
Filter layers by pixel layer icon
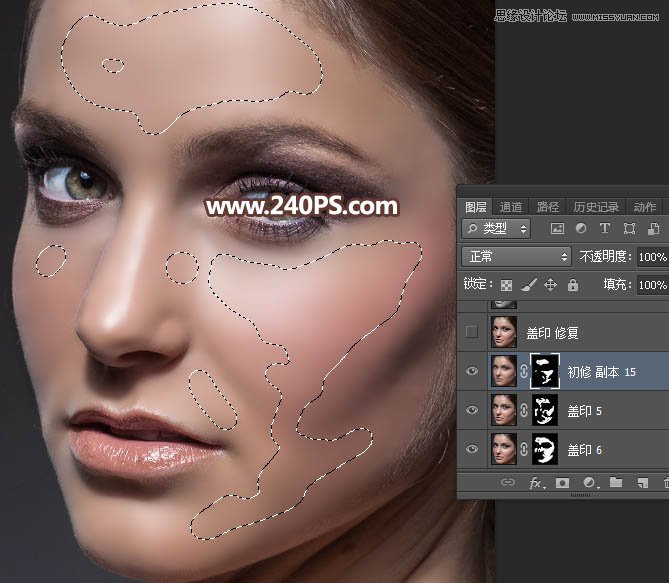tap(557, 229)
